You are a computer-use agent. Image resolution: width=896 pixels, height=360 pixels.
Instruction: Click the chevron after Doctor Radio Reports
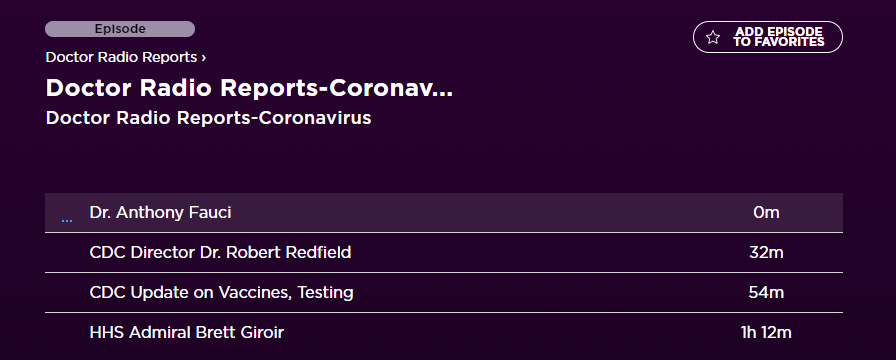[x=203, y=57]
